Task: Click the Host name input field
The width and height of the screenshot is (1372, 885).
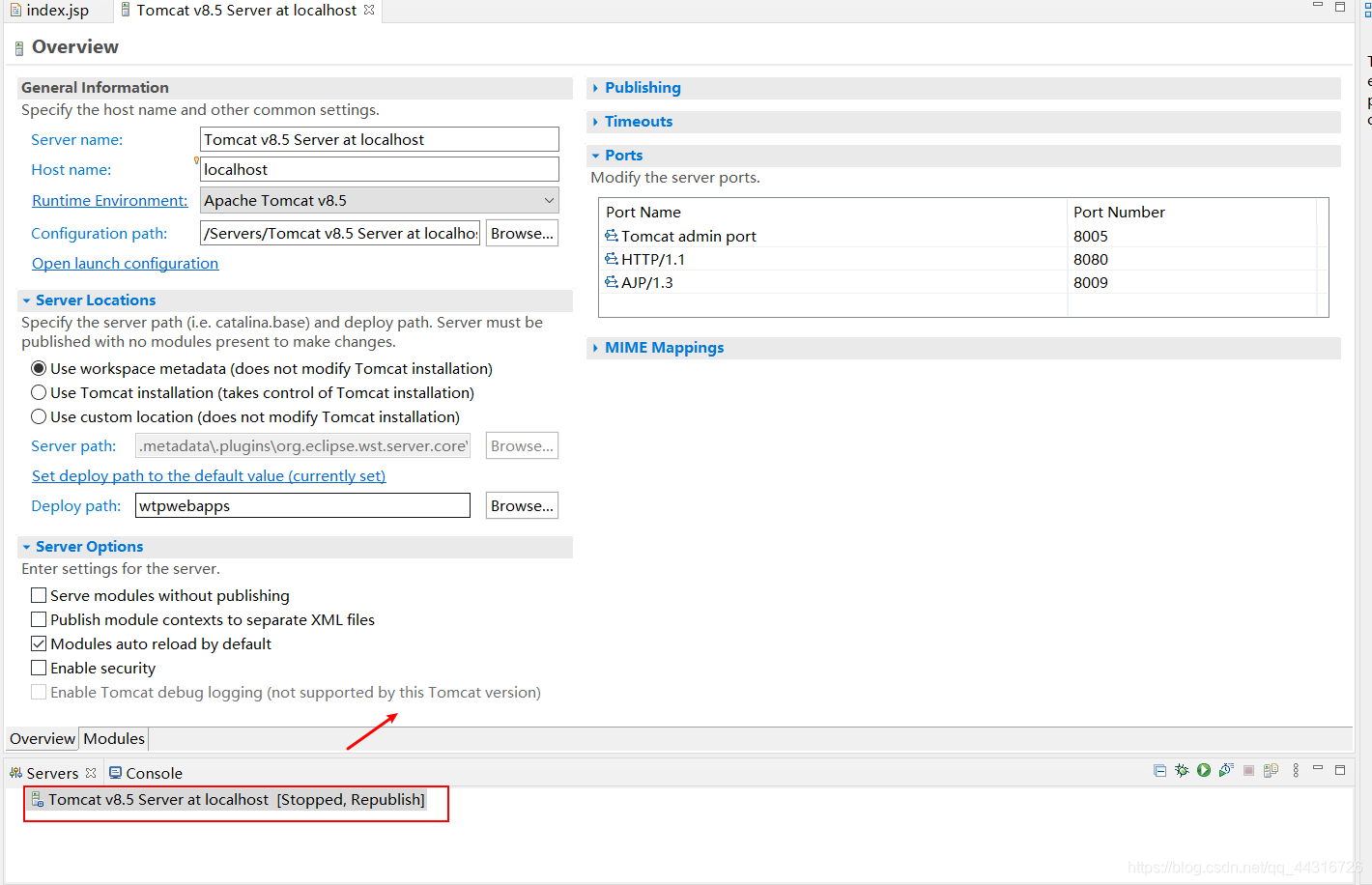Action: click(380, 169)
